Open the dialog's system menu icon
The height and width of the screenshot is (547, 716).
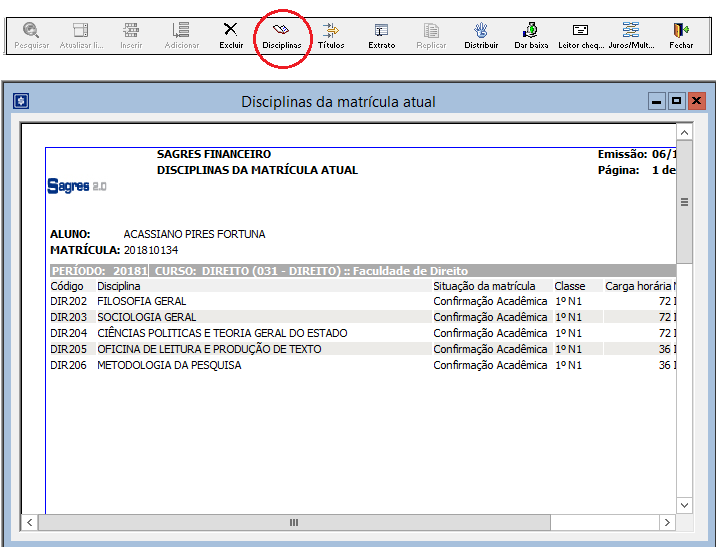click(20, 101)
